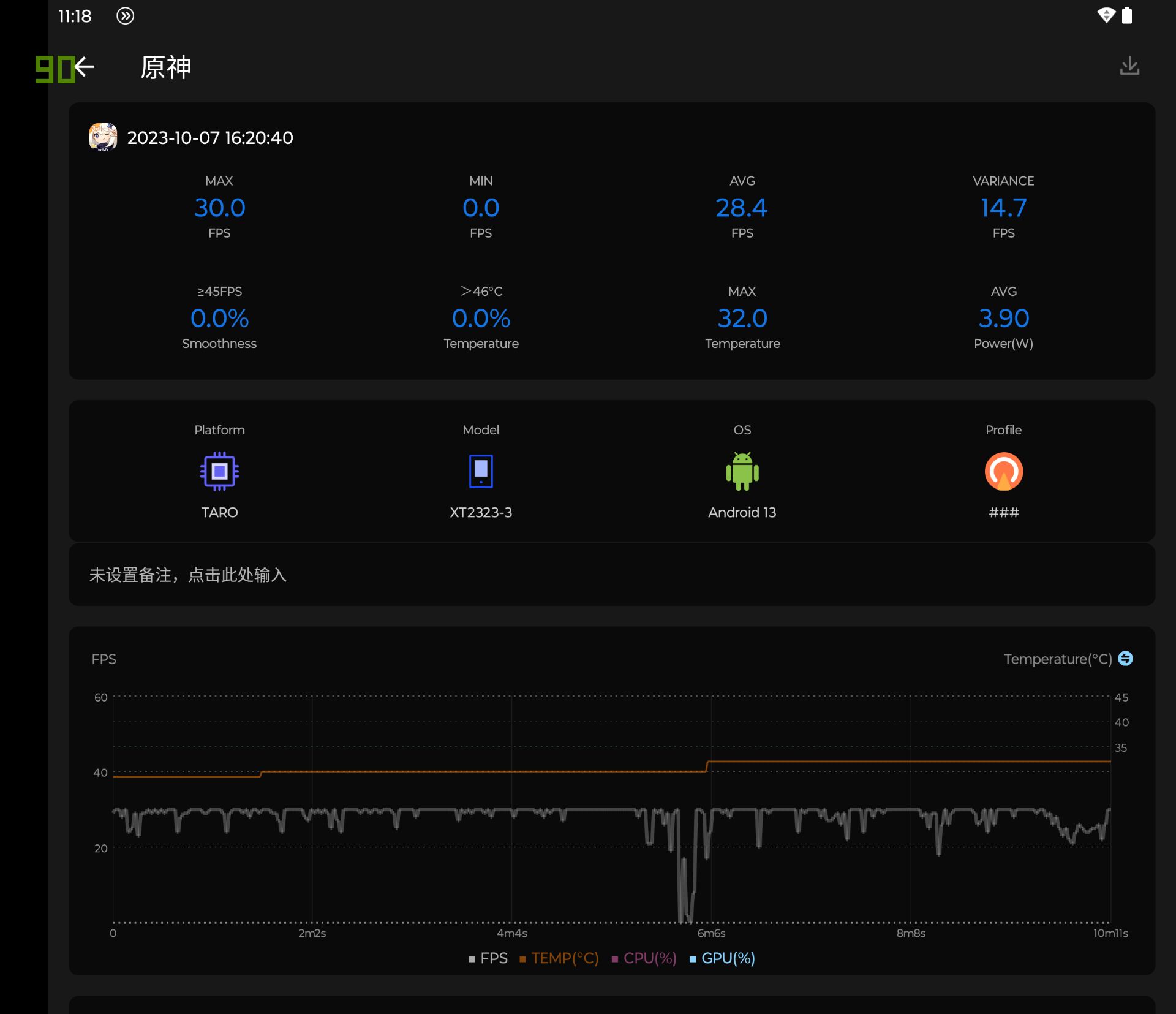Click the download export icon

point(1129,66)
